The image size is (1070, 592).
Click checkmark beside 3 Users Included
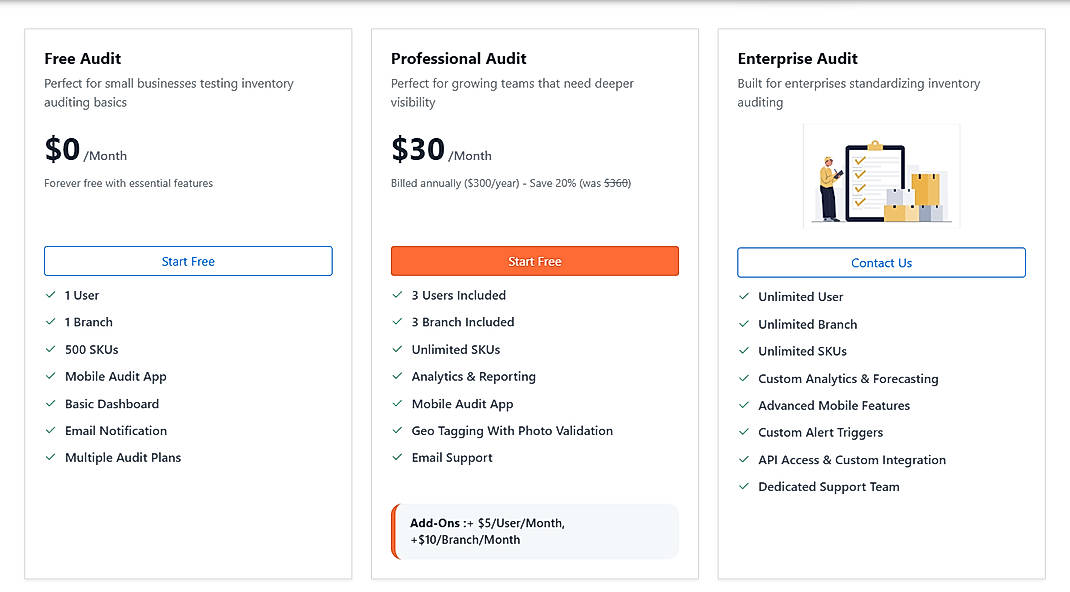click(397, 295)
